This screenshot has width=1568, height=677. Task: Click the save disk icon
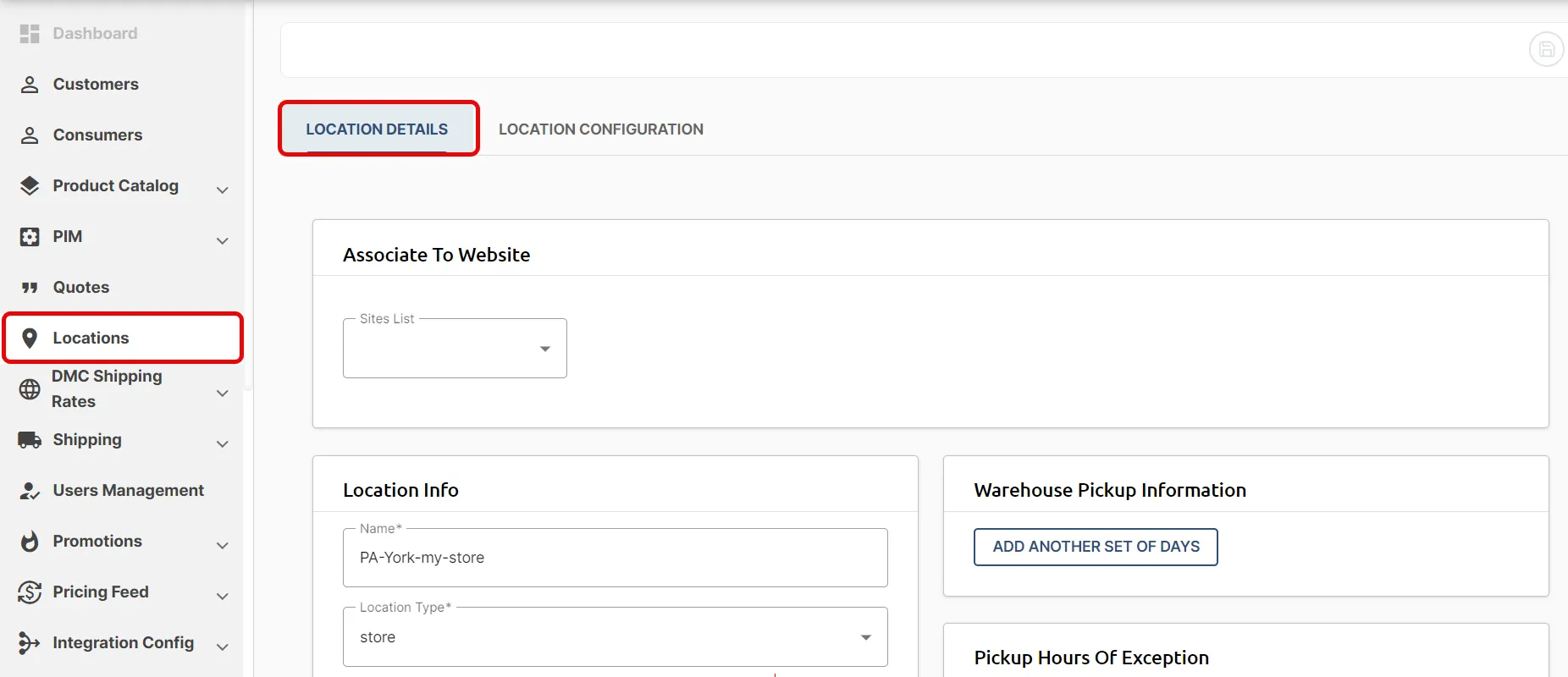click(x=1547, y=49)
